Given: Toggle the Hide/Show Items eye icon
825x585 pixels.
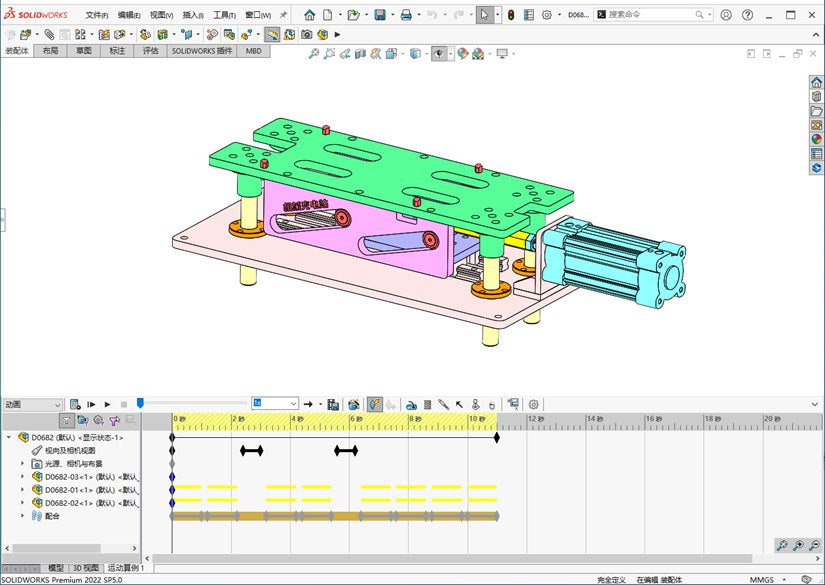Looking at the screenshot, I should click(439, 53).
